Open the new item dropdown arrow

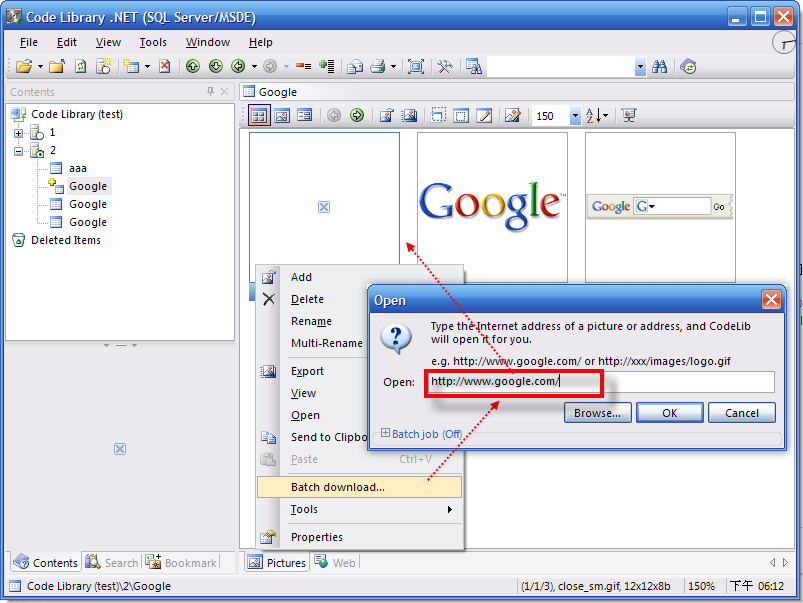click(147, 67)
